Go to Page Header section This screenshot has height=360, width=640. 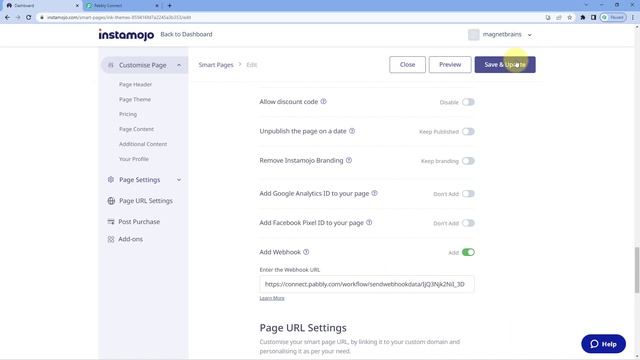(x=136, y=84)
